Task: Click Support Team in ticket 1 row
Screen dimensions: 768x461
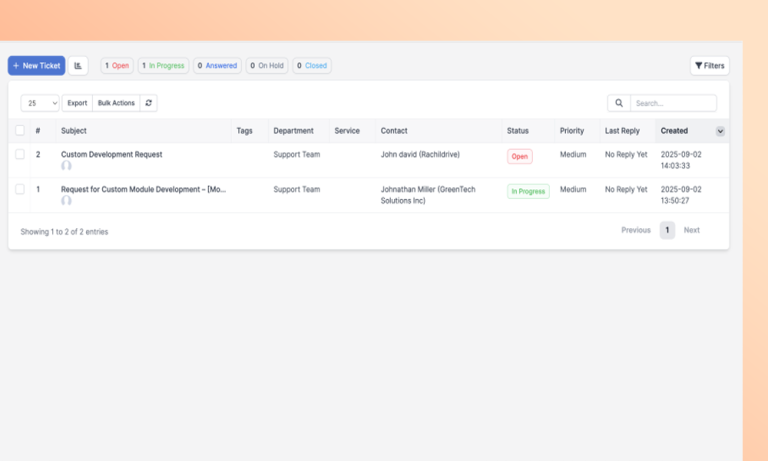Action: (297, 189)
